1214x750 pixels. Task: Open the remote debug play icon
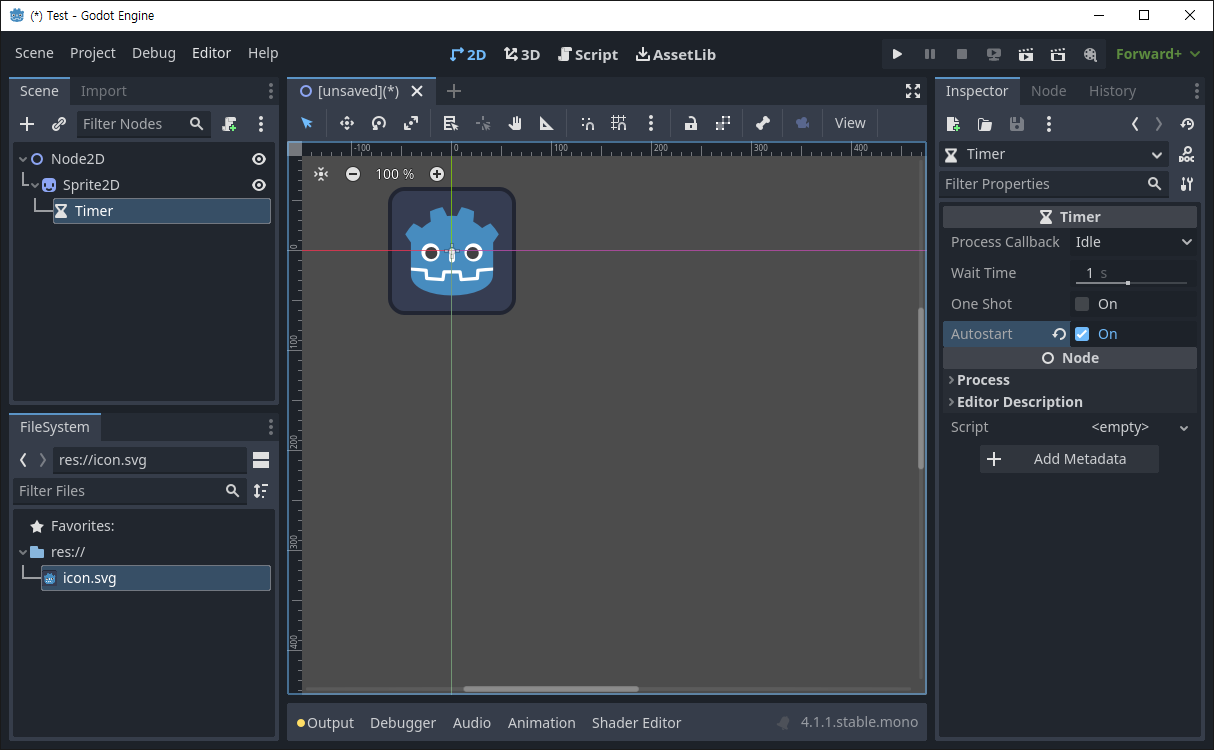(994, 54)
